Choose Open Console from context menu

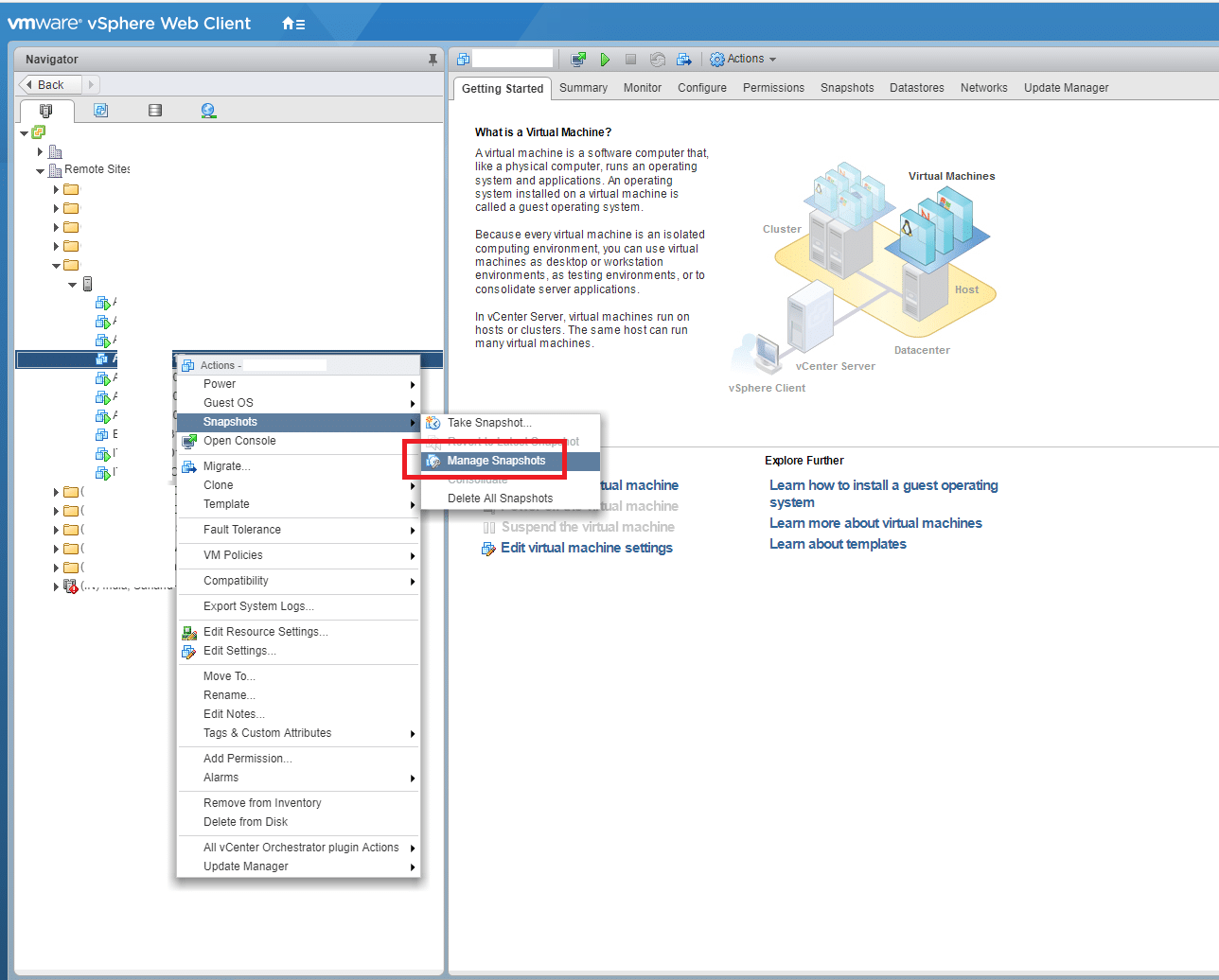pos(298,441)
